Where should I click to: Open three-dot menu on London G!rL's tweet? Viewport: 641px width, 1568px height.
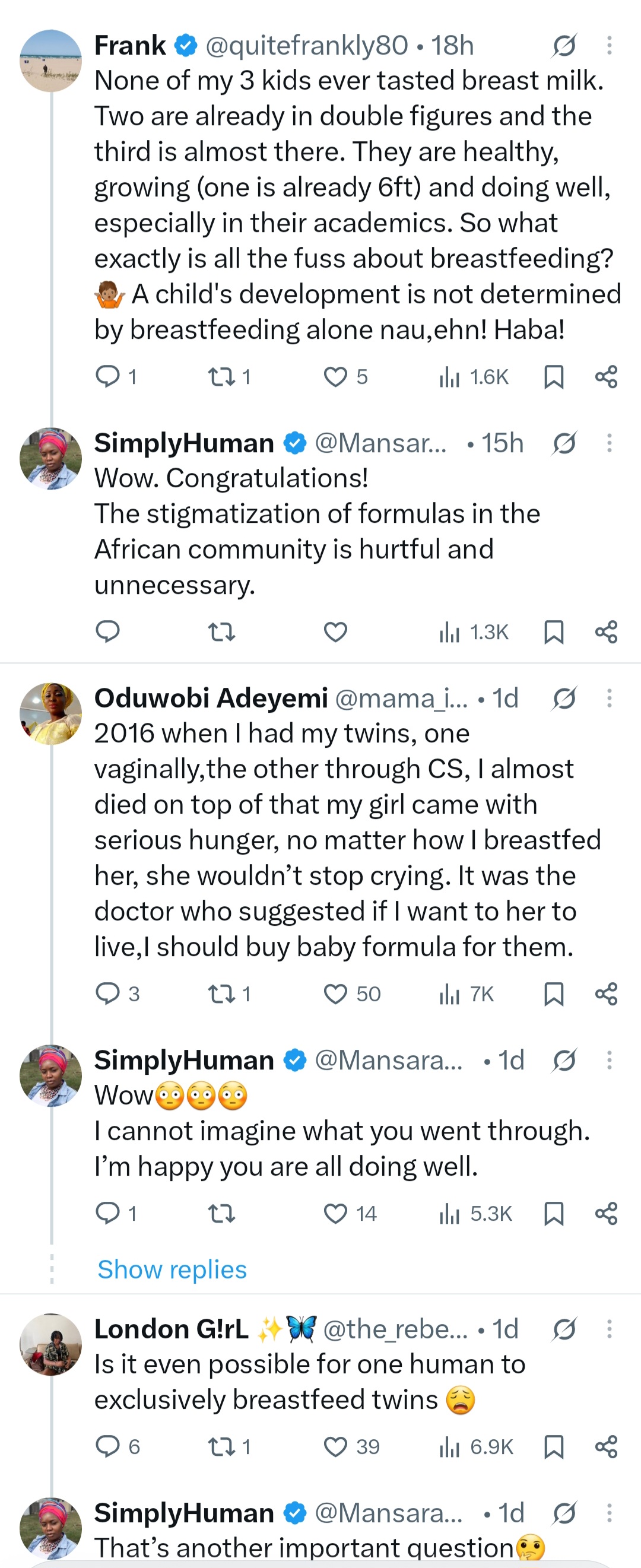tap(609, 1329)
